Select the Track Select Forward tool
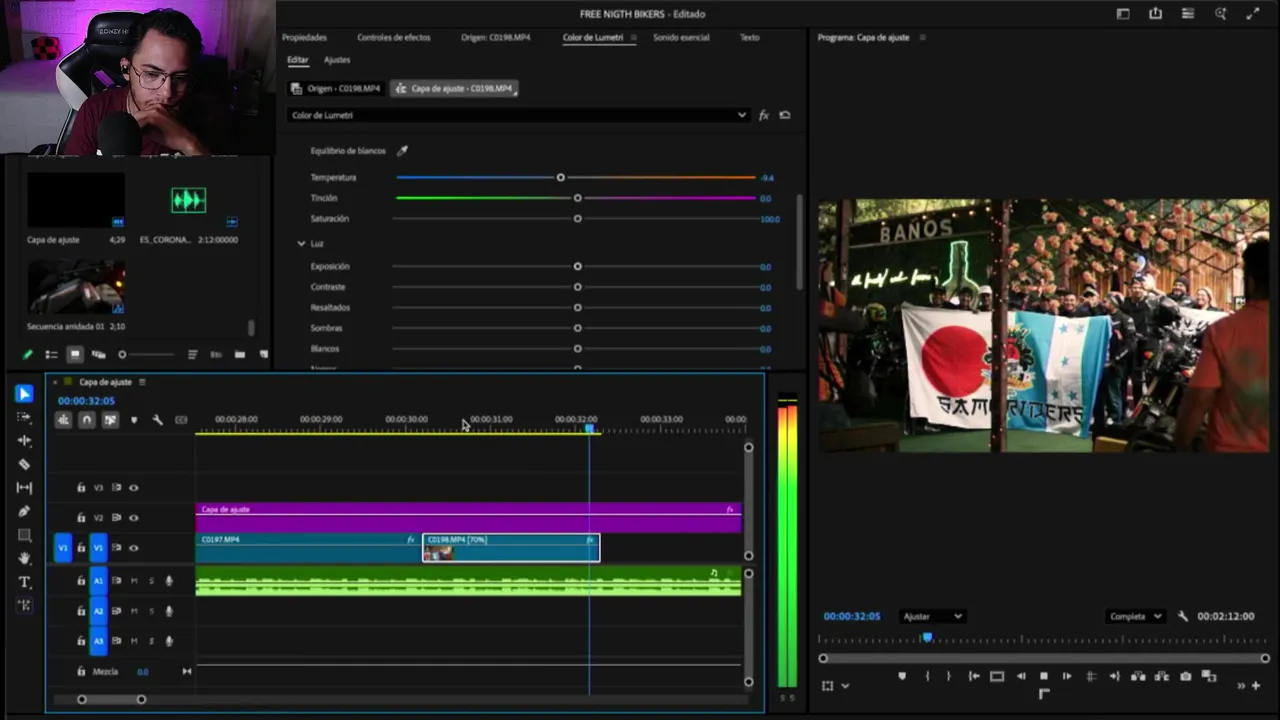This screenshot has height=720, width=1280. pyautogui.click(x=24, y=417)
